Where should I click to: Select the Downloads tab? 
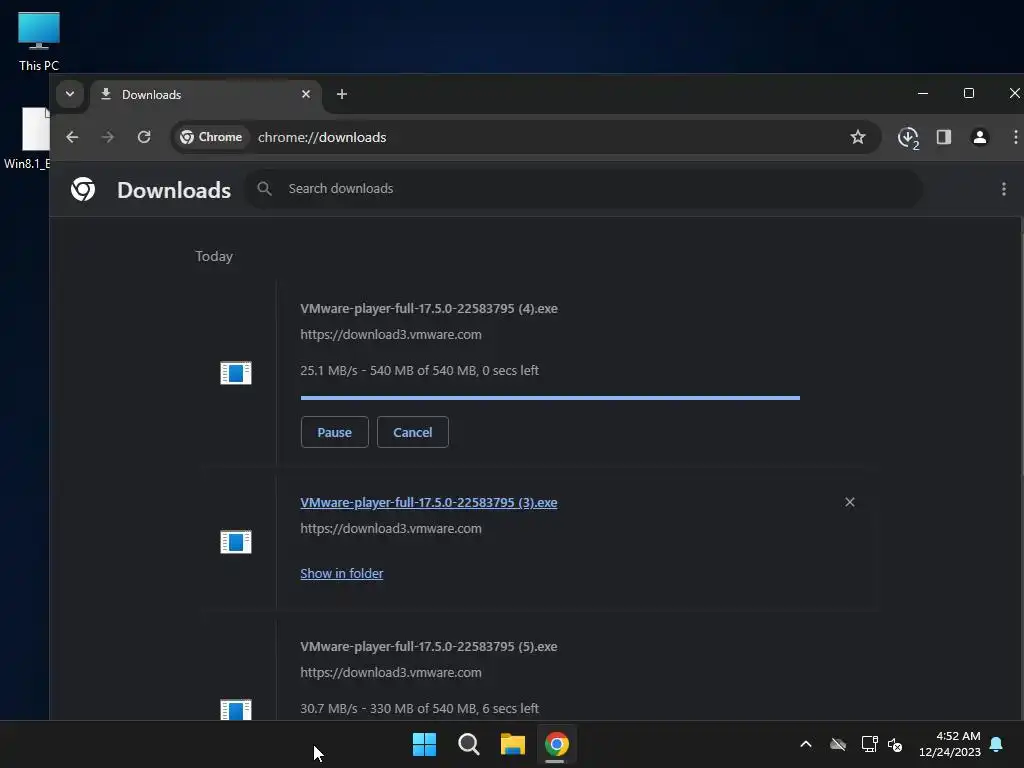coord(205,95)
